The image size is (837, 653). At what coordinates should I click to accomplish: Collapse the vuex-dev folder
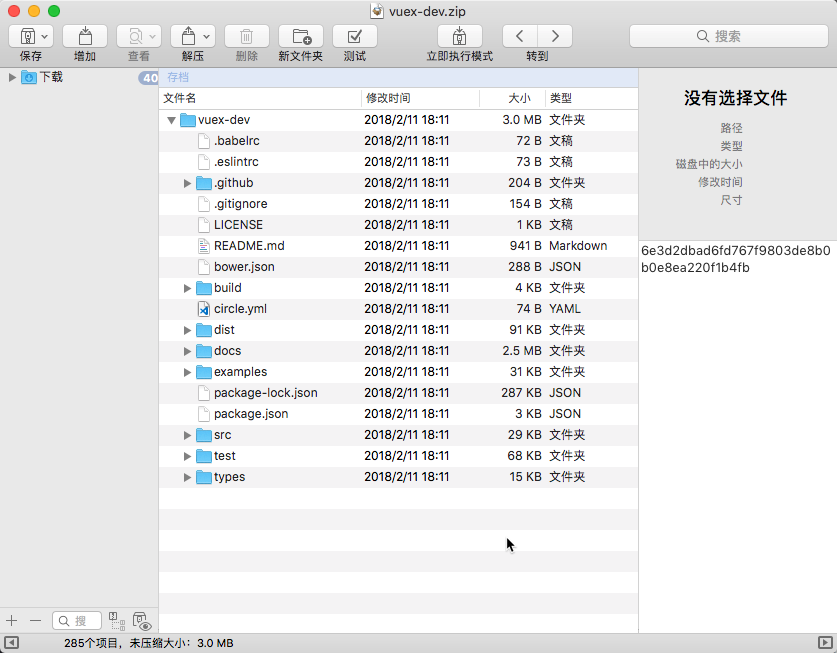(x=171, y=120)
